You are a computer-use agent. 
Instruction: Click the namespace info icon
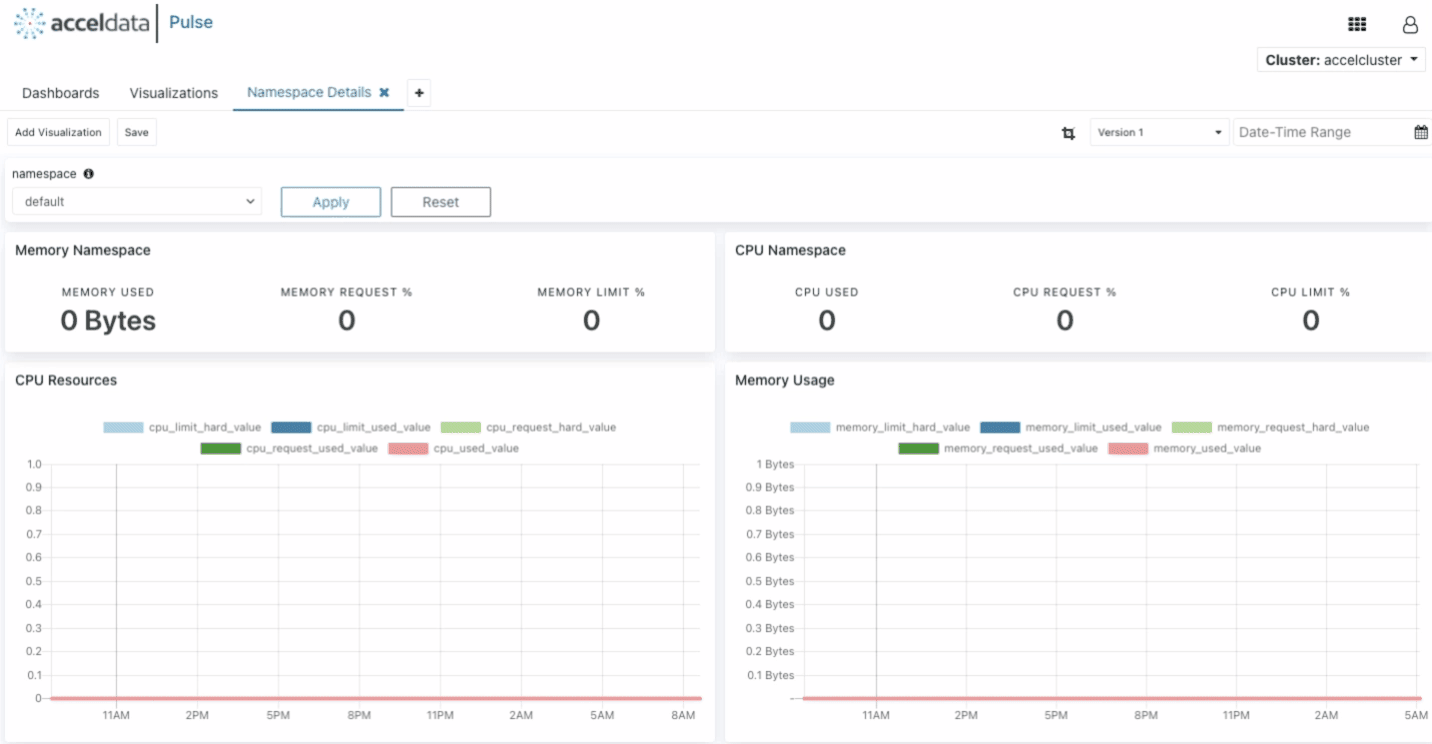coord(88,174)
